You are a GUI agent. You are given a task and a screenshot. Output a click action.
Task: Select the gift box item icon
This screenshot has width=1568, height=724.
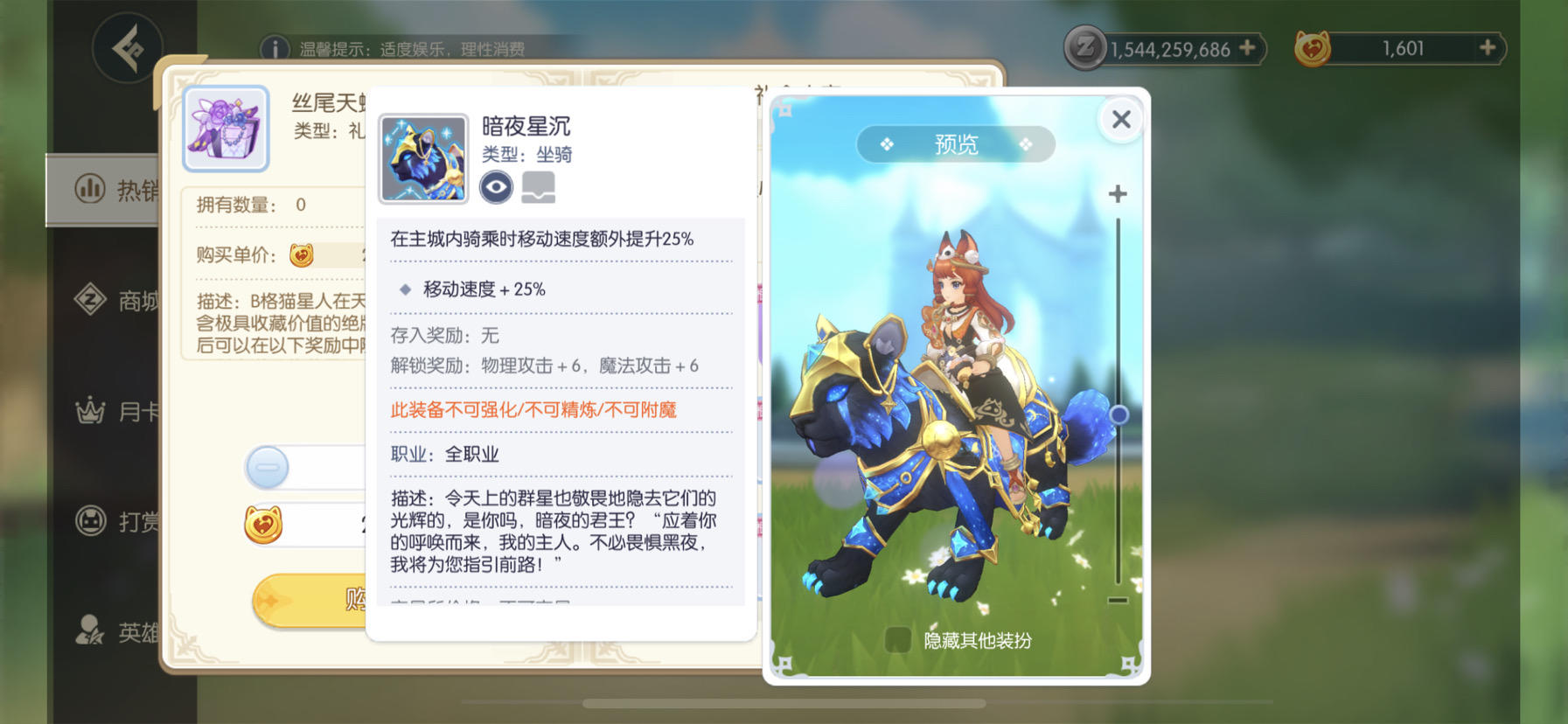(x=226, y=128)
